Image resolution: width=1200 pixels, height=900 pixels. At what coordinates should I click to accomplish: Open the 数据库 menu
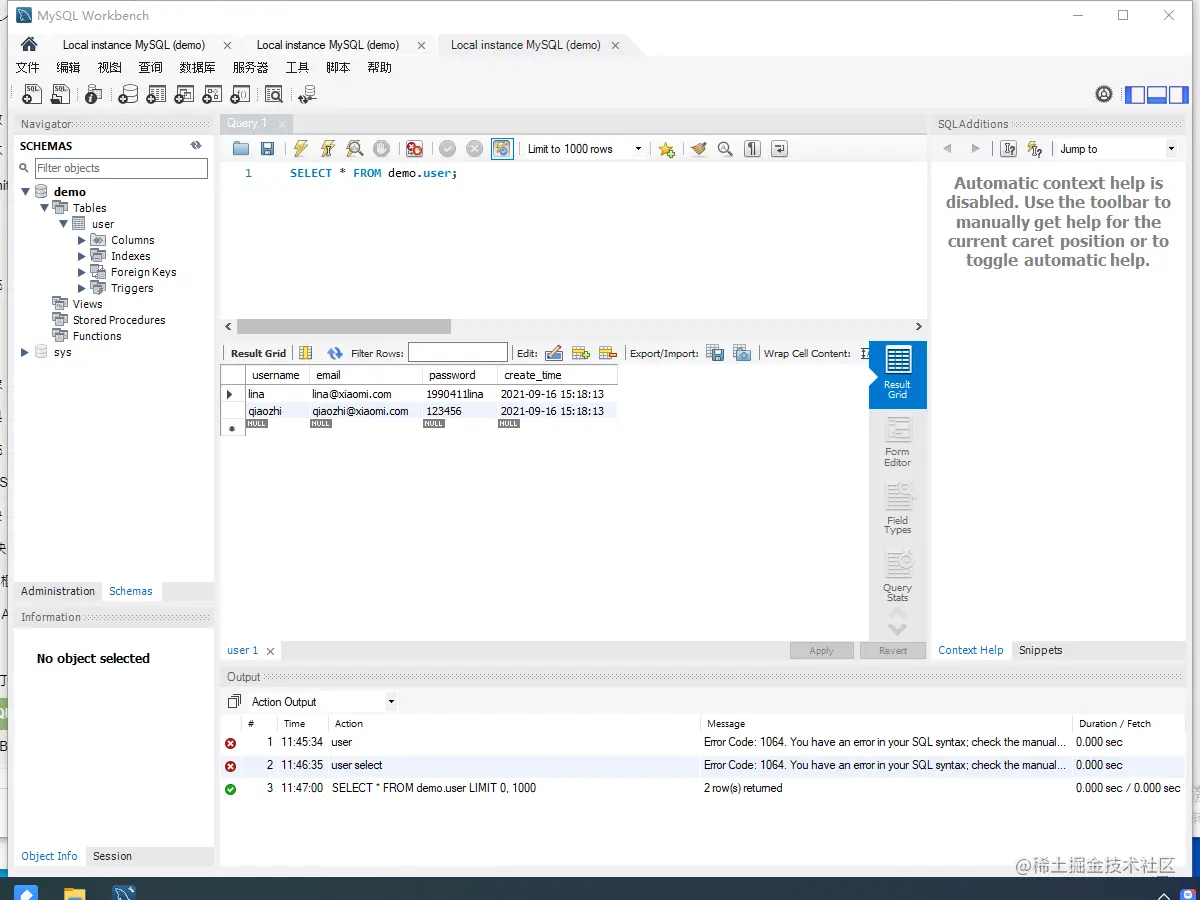197,68
